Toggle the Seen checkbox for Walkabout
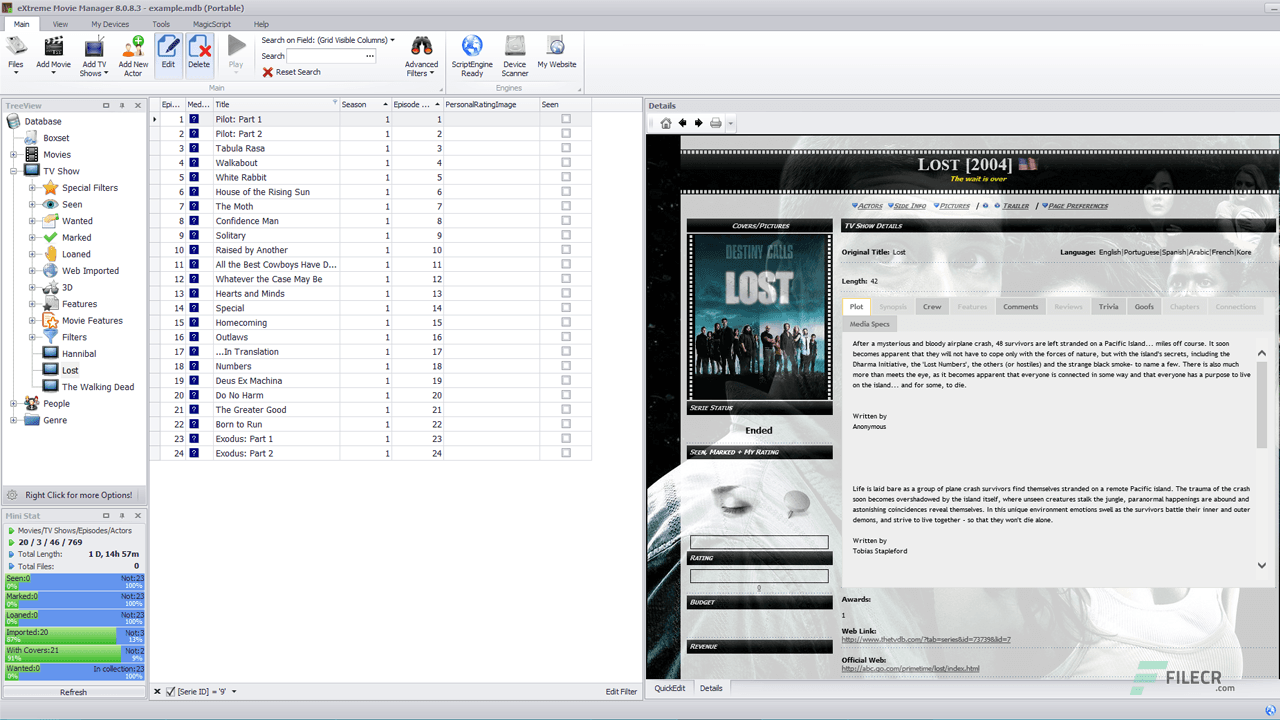This screenshot has height=720, width=1280. [564, 162]
